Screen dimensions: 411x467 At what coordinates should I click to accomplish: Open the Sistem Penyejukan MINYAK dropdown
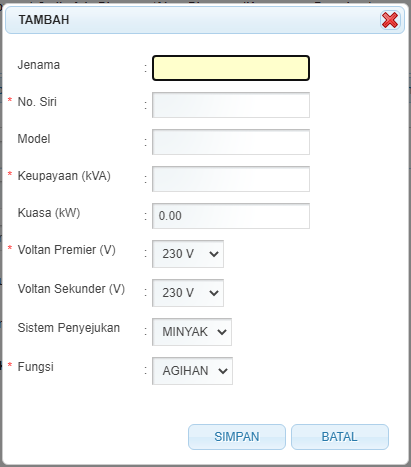tap(192, 332)
